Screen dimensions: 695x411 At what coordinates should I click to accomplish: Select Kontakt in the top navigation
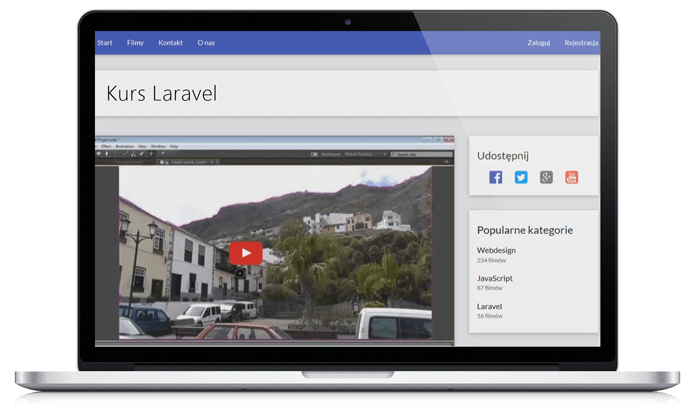[x=170, y=43]
